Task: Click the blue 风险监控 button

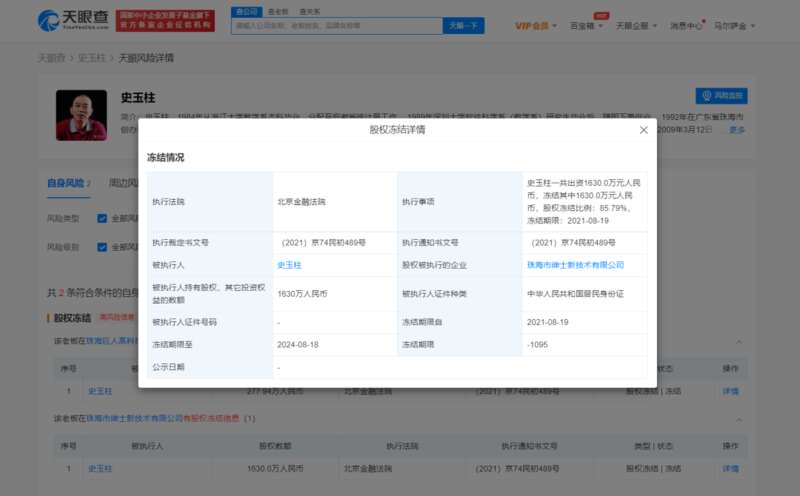Action: [721, 96]
